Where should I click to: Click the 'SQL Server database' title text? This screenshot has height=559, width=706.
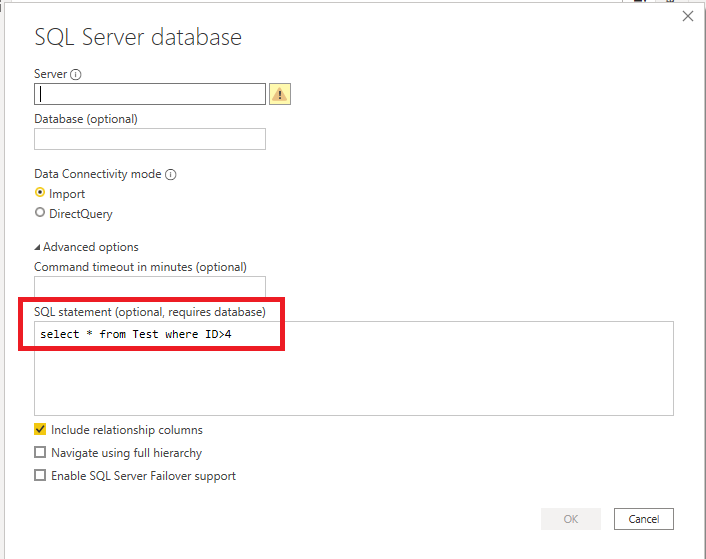click(x=138, y=37)
